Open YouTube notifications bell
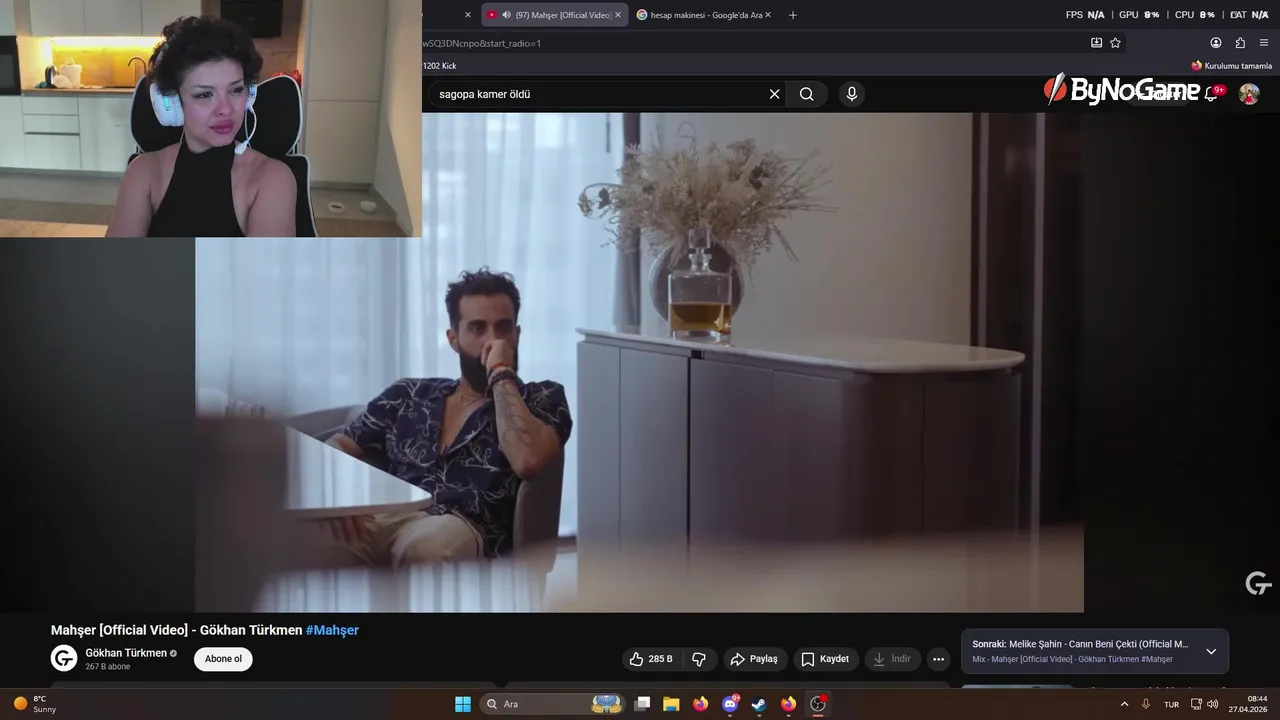1280x720 pixels. [x=1211, y=94]
